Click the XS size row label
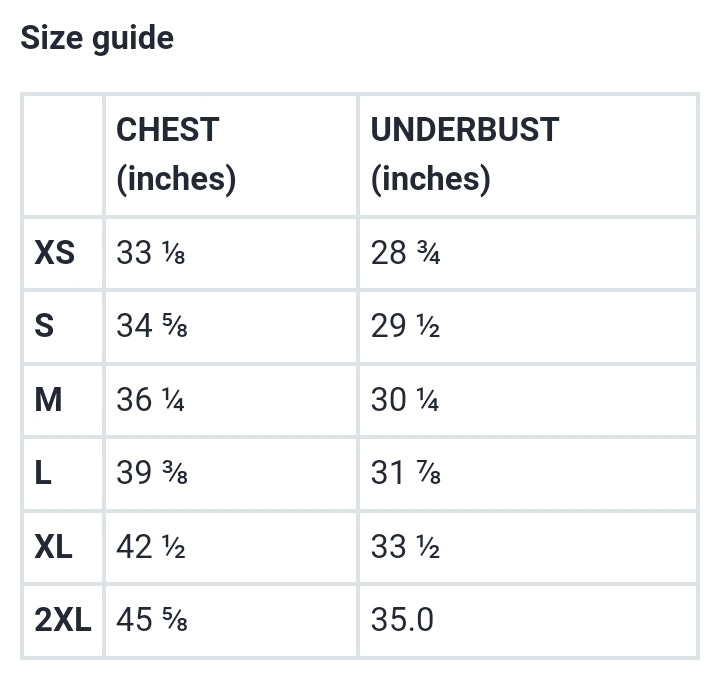 pyautogui.click(x=55, y=253)
